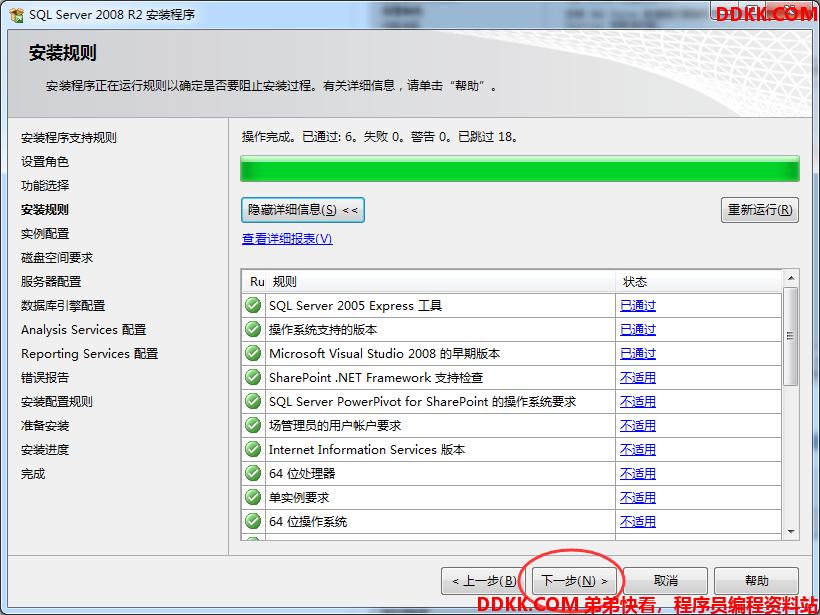Open 不适用 link for SharePoint .NET Framework 支持检查
The width and height of the screenshot is (820, 615).
[x=637, y=378]
